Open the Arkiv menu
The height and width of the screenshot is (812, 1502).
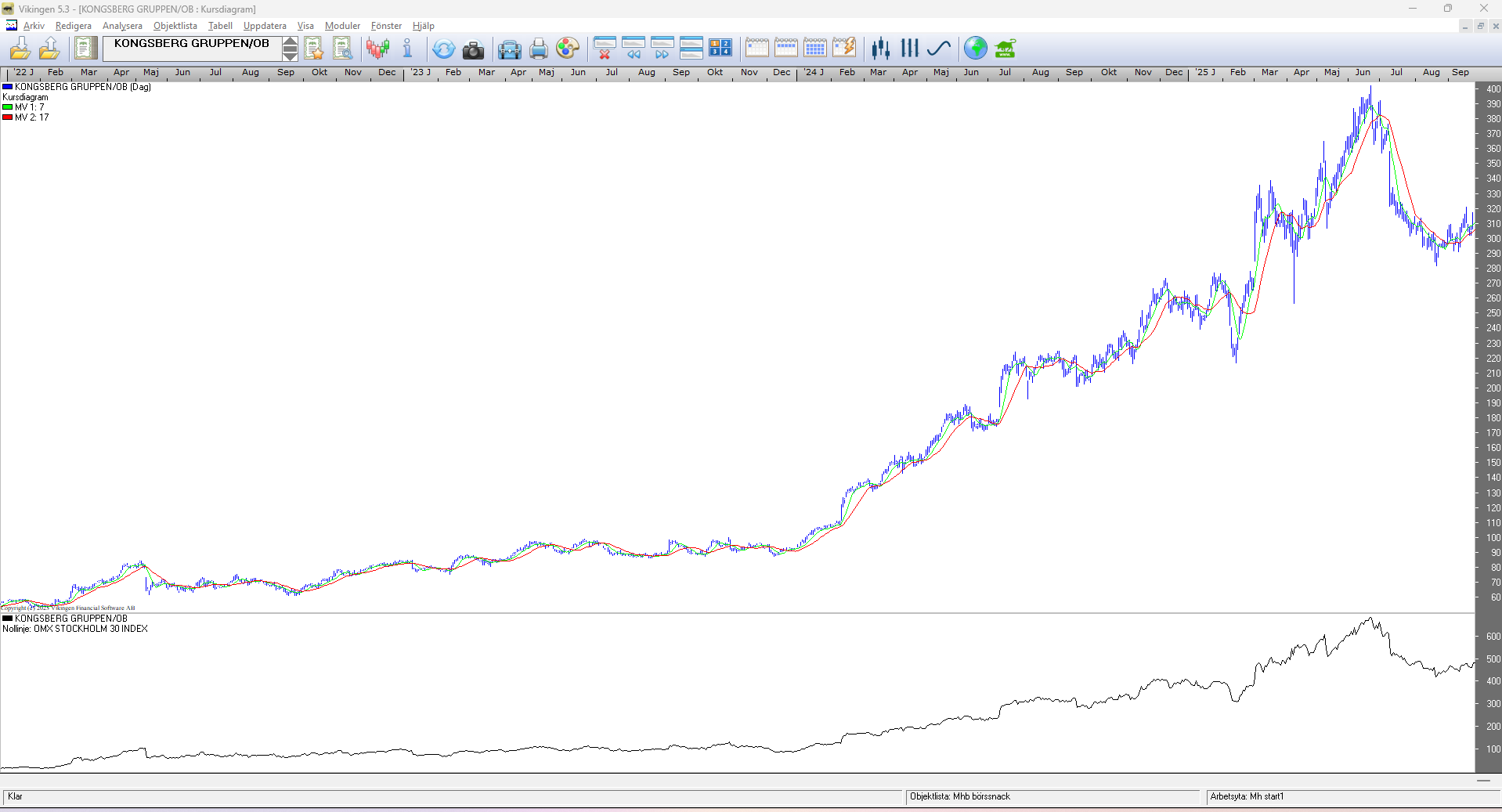(x=34, y=26)
